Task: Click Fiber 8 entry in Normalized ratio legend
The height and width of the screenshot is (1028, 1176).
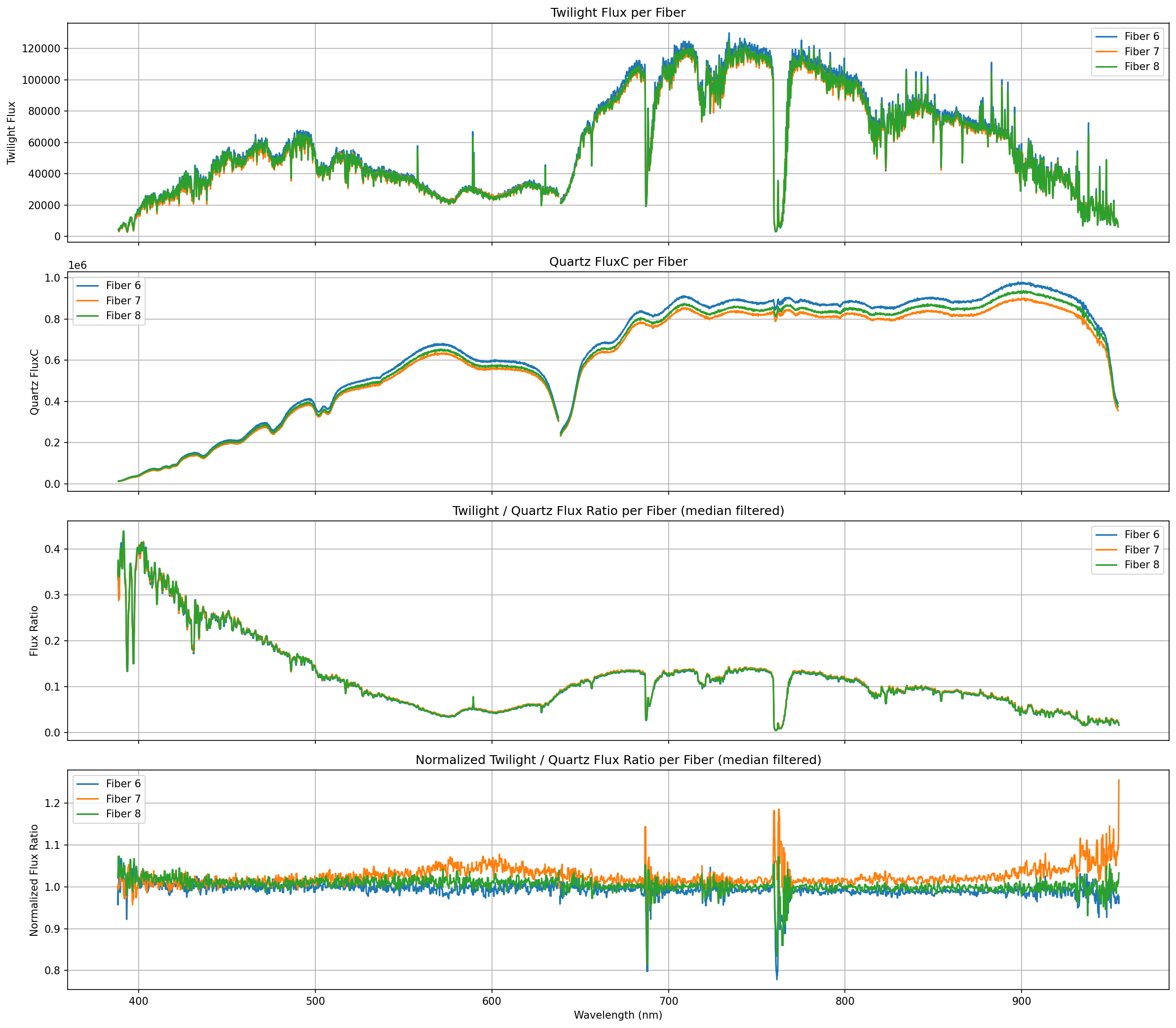Action: pos(123,813)
